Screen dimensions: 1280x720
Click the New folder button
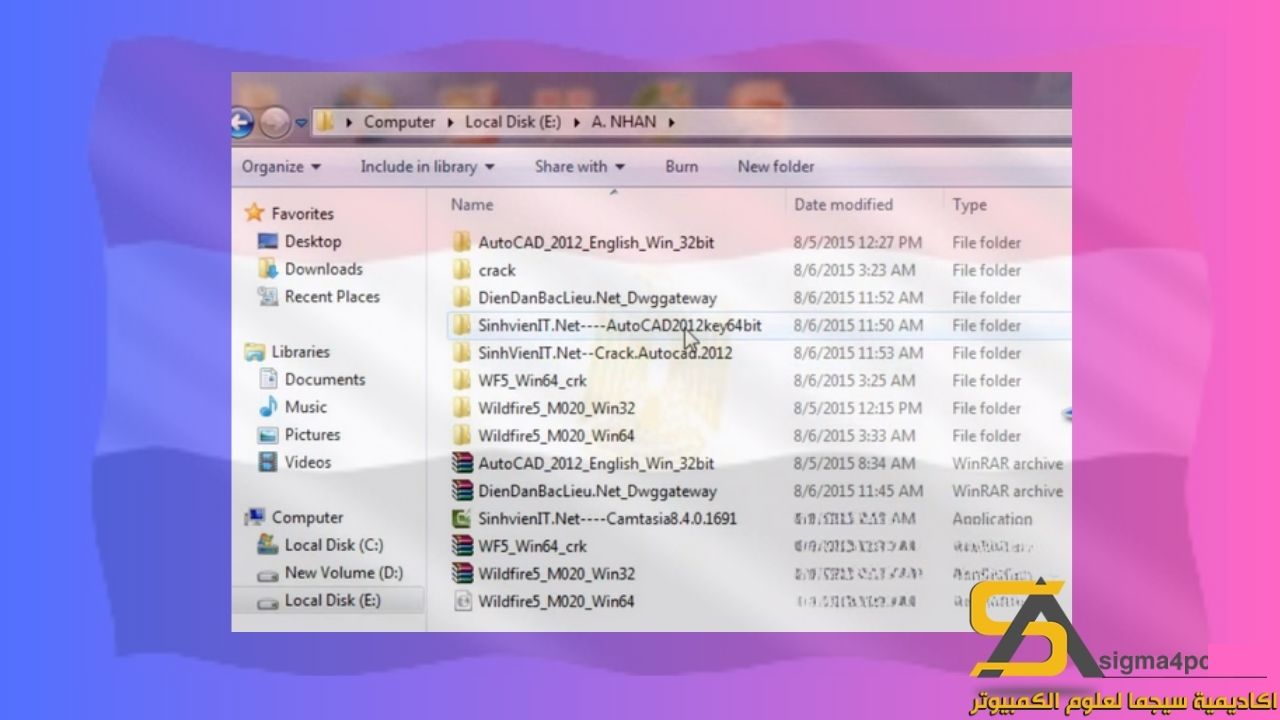(776, 167)
